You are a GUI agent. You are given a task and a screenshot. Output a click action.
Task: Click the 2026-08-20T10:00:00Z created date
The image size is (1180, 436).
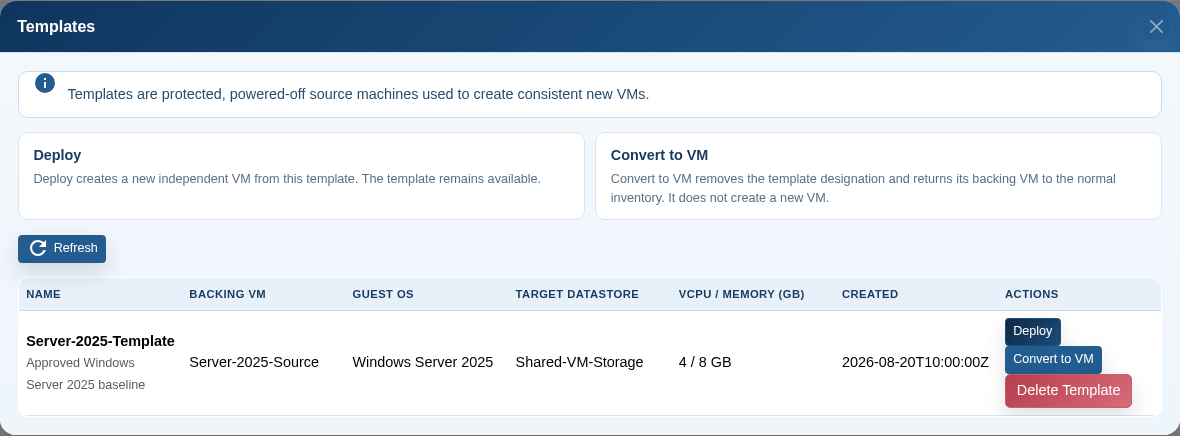(x=915, y=362)
